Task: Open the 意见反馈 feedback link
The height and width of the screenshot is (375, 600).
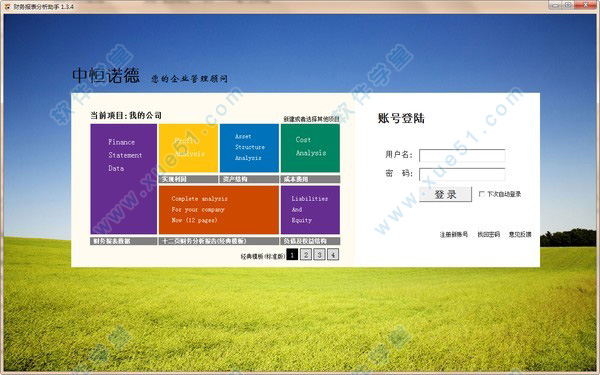Action: point(520,234)
